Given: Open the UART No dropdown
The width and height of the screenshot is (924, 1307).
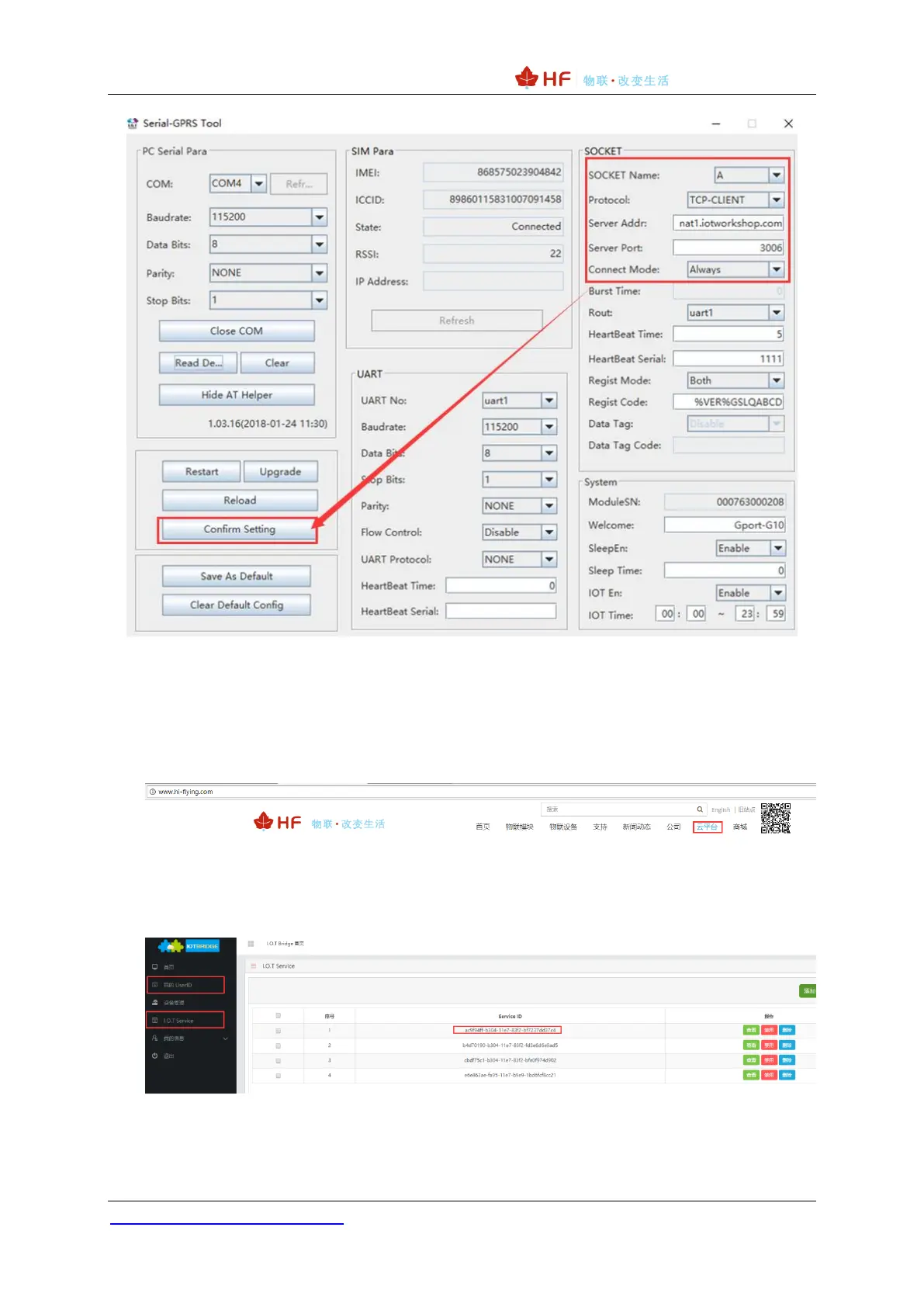Looking at the screenshot, I should (x=549, y=400).
